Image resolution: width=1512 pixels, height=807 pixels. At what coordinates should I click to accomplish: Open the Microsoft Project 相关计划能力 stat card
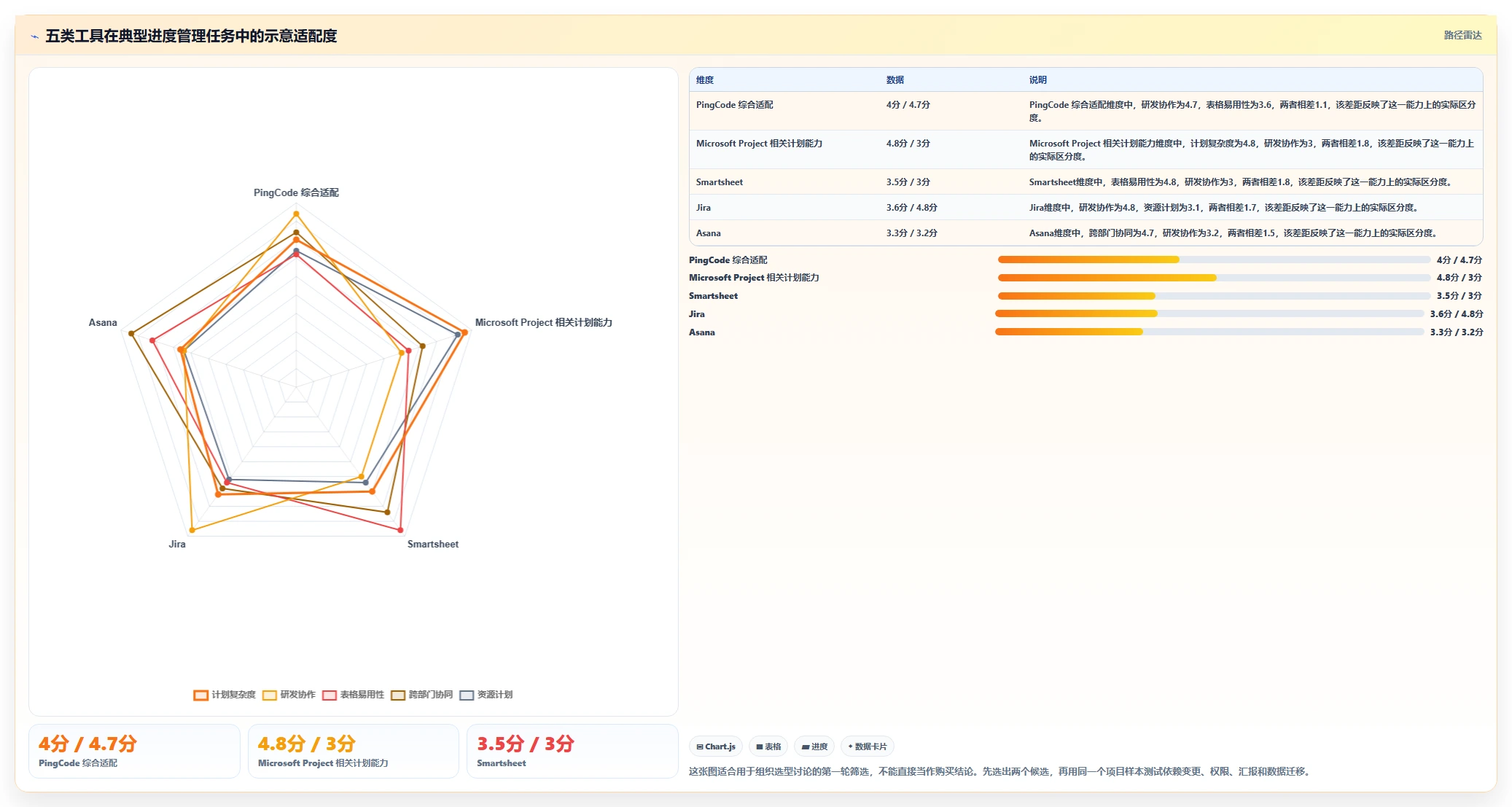tap(354, 751)
